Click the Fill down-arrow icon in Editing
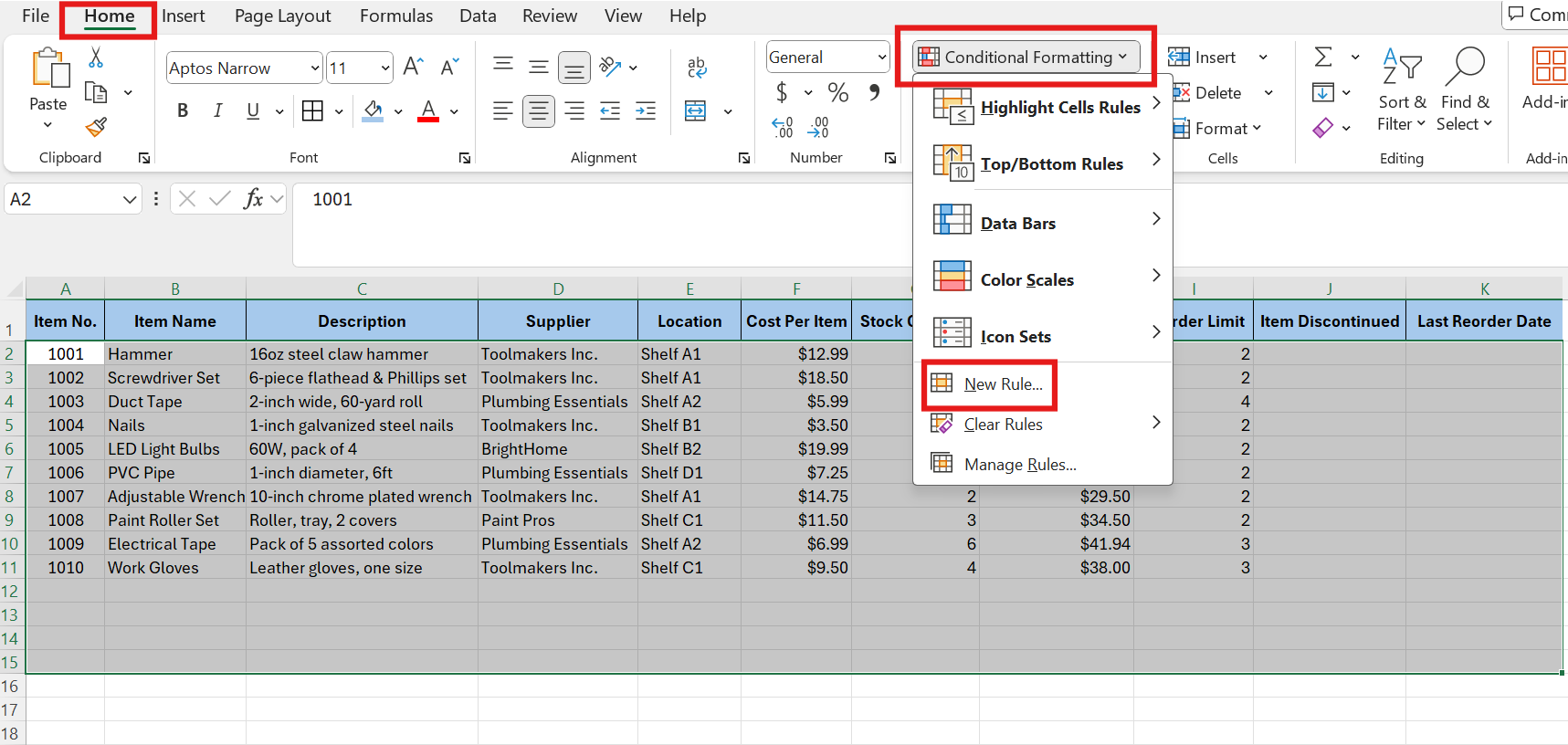This screenshot has height=745, width=1568. pos(1322,92)
